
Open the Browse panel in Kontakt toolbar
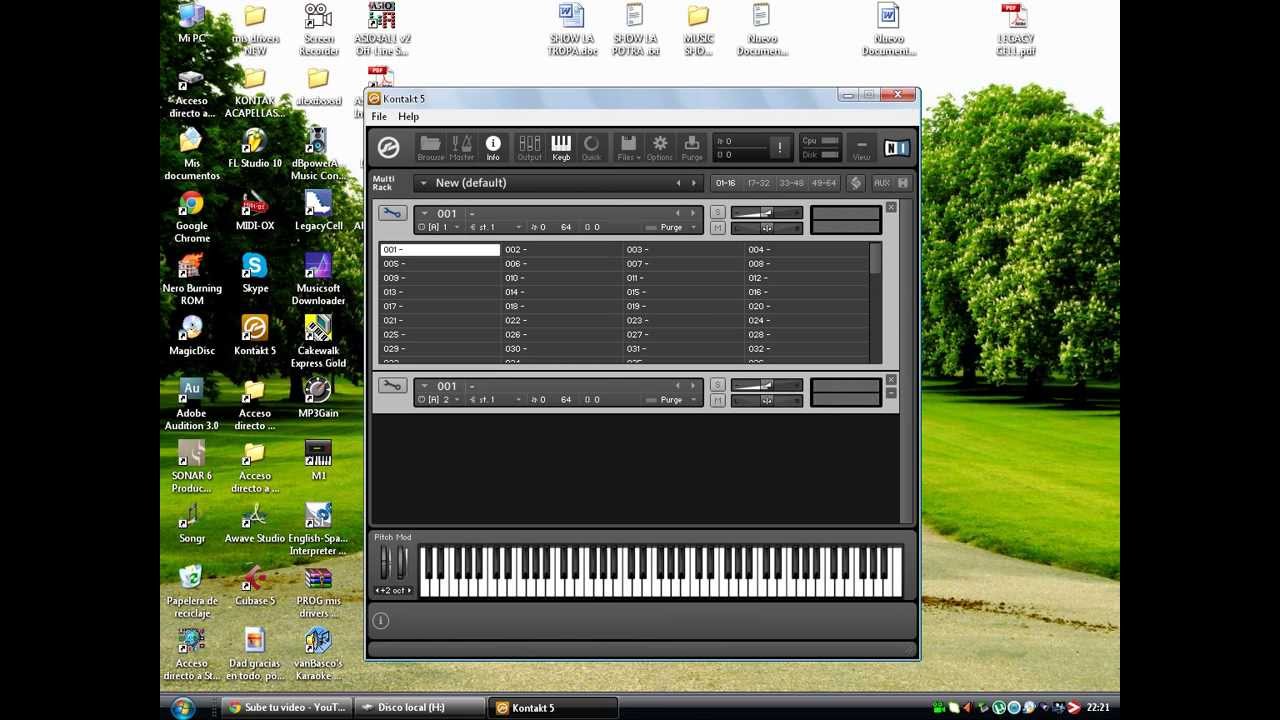tap(430, 148)
